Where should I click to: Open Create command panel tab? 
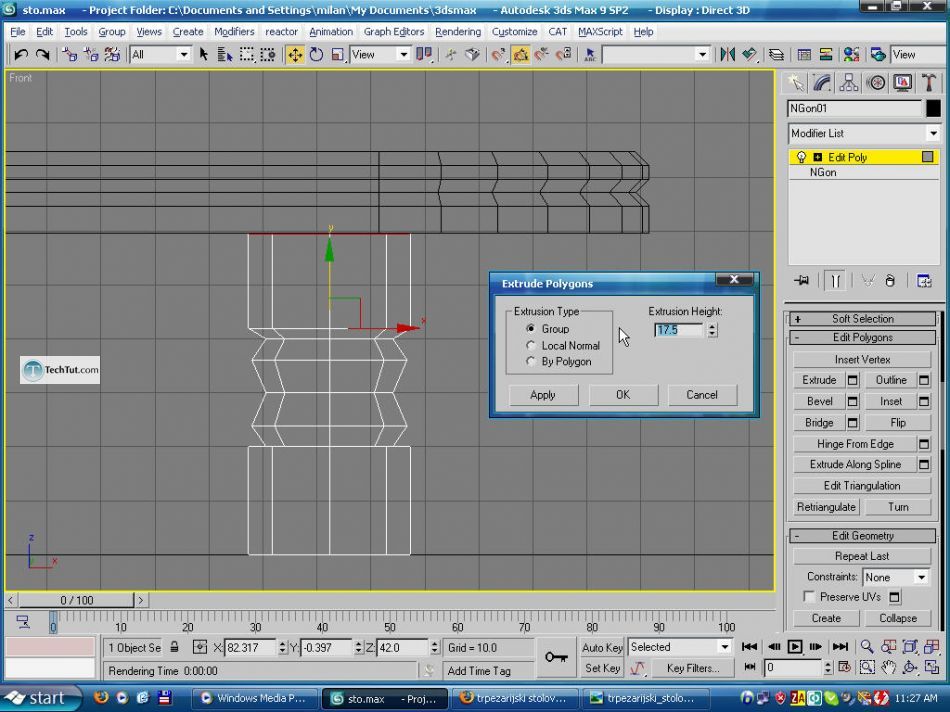796,82
